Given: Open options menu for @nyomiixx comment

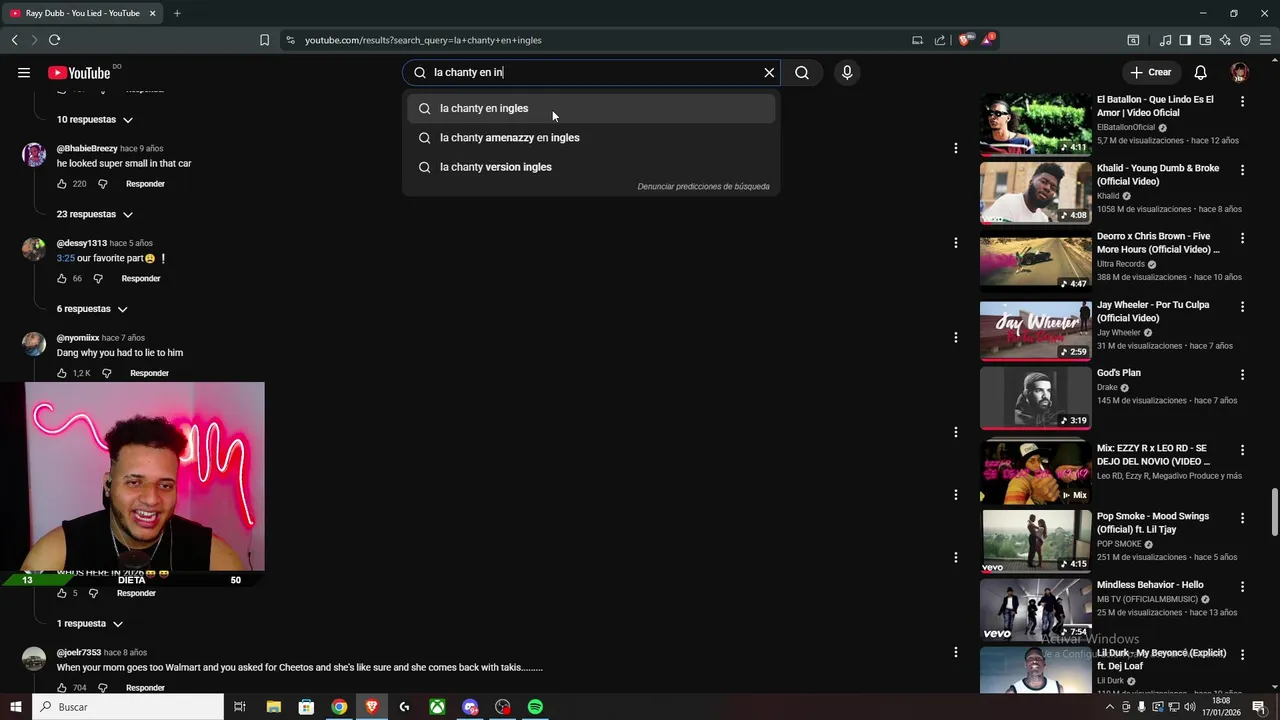Looking at the screenshot, I should [x=956, y=337].
